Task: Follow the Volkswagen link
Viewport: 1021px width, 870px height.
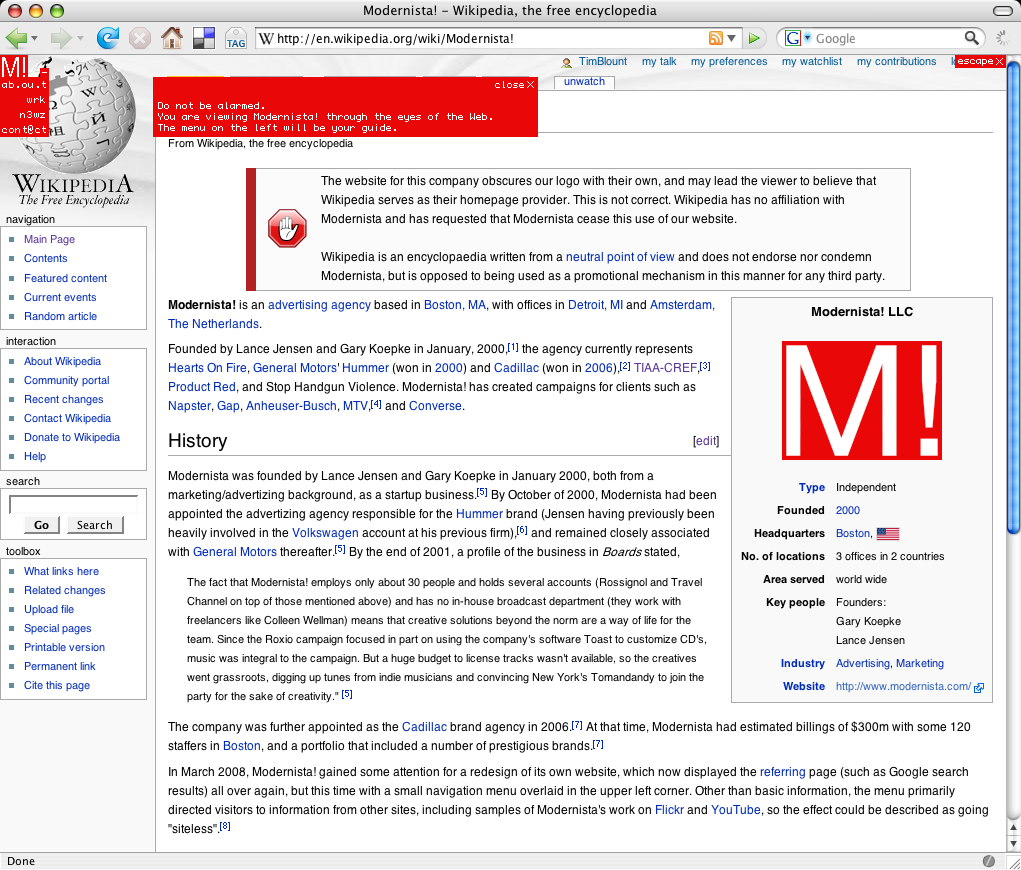Action: tap(325, 533)
